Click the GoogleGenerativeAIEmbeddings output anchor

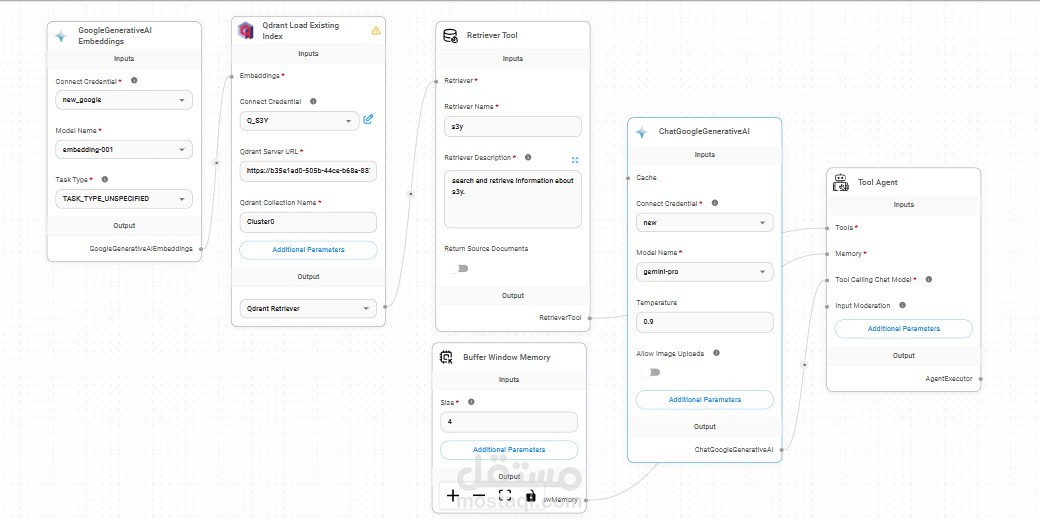click(201, 249)
